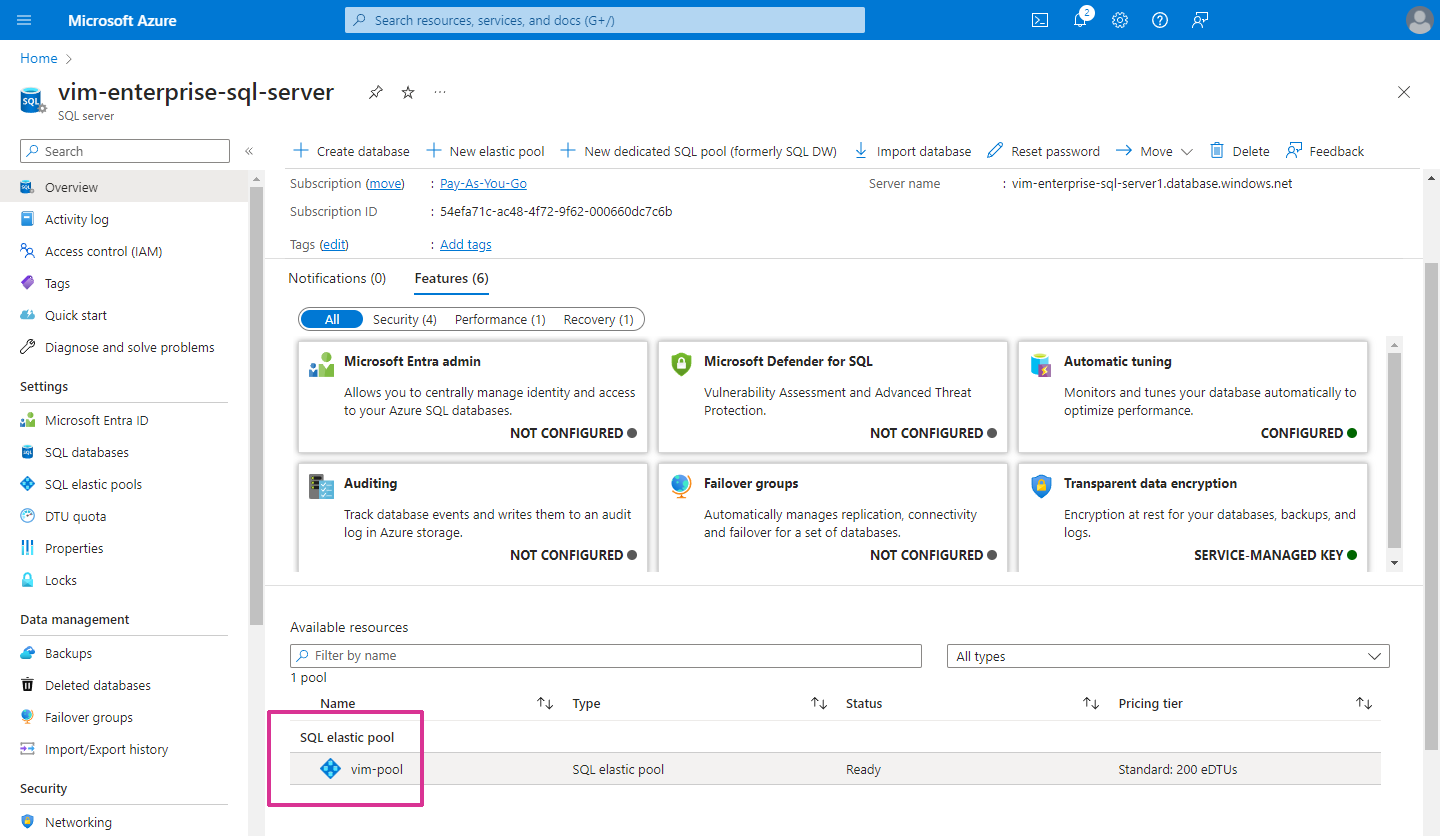Open the Microsoft Entra admin feature card

click(x=472, y=397)
